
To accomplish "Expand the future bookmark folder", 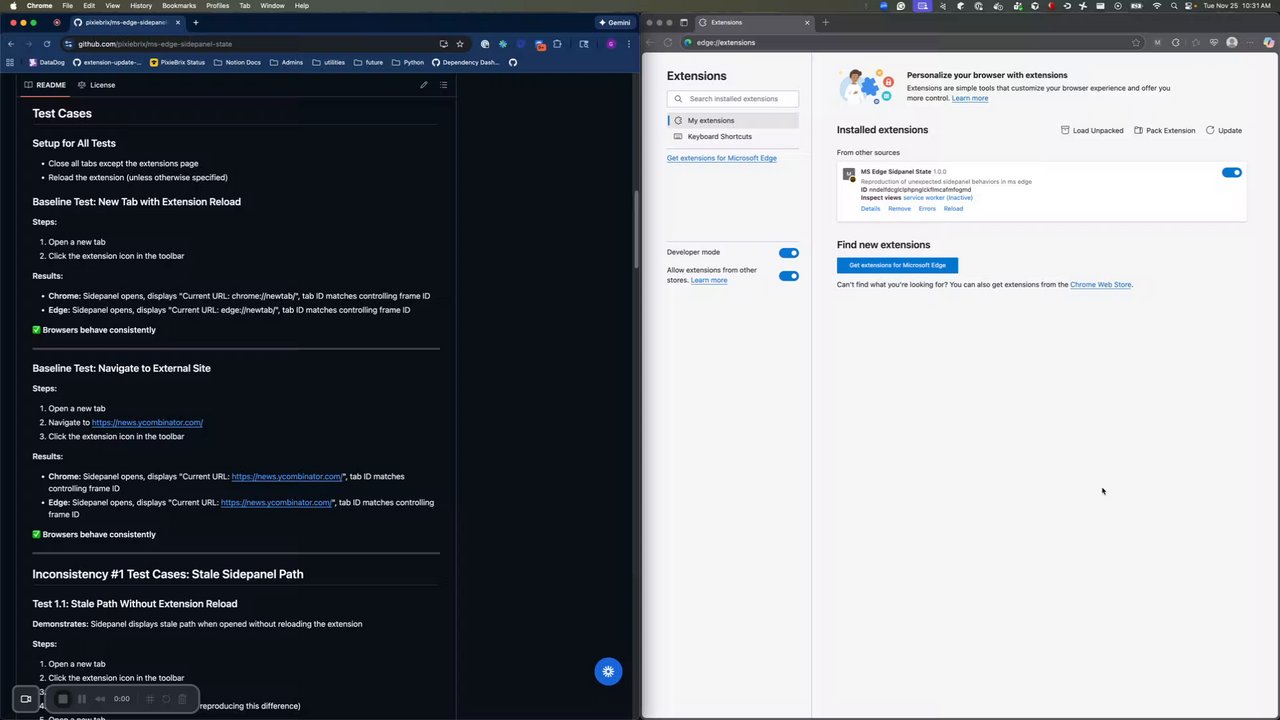I will tap(368, 62).
